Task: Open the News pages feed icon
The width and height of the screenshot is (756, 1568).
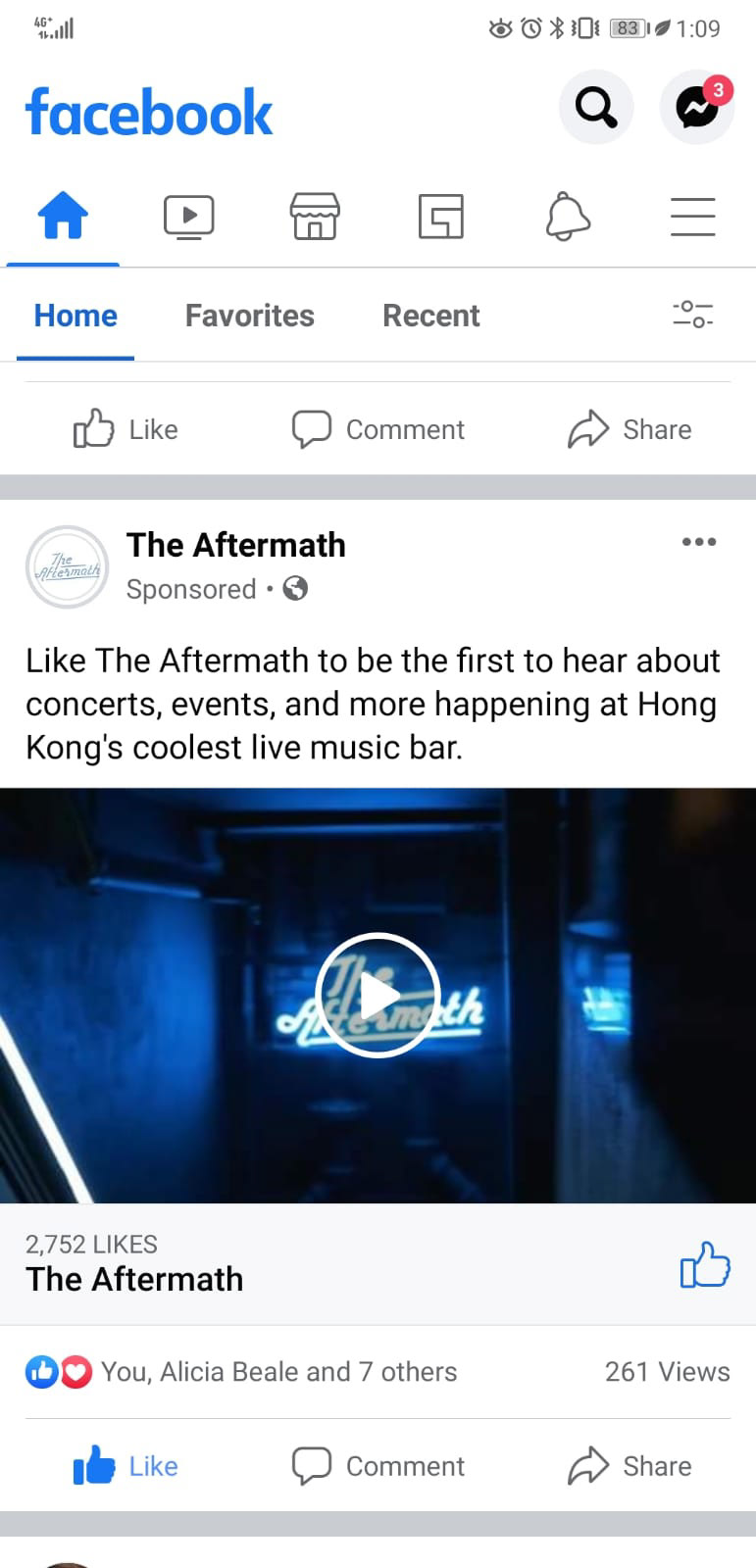Action: click(440, 217)
